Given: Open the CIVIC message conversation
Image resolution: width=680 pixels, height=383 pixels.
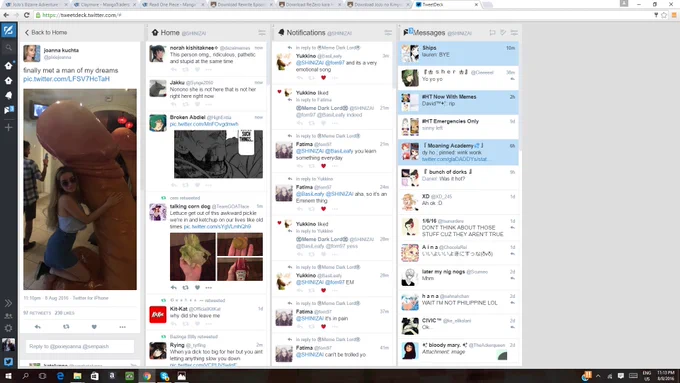Looking at the screenshot, I should click(458, 326).
